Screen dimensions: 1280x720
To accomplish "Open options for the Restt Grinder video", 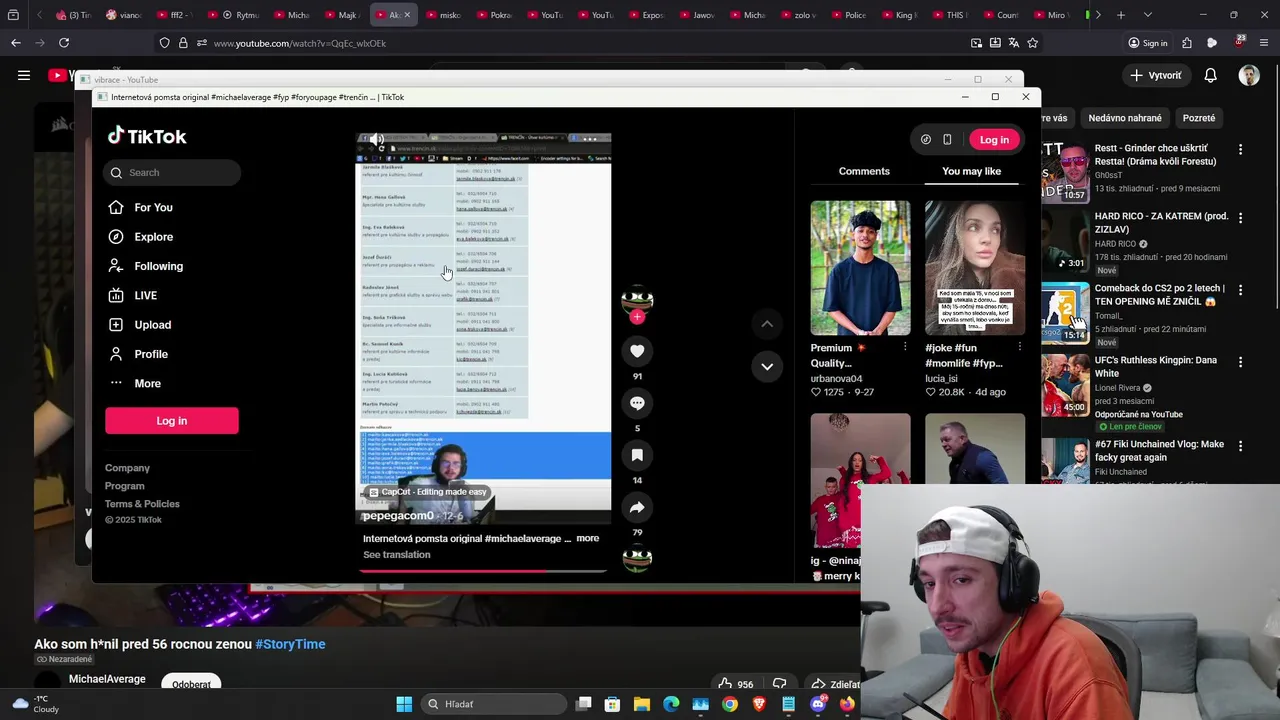I will click(1240, 150).
